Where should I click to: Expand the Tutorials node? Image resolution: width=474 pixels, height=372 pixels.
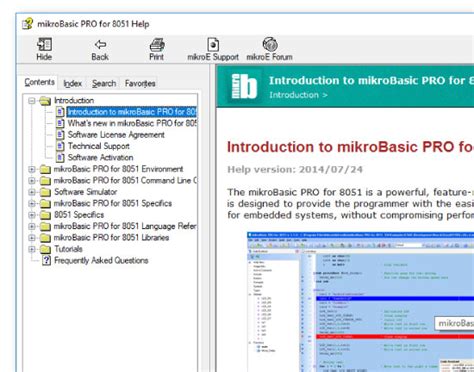tap(32, 249)
